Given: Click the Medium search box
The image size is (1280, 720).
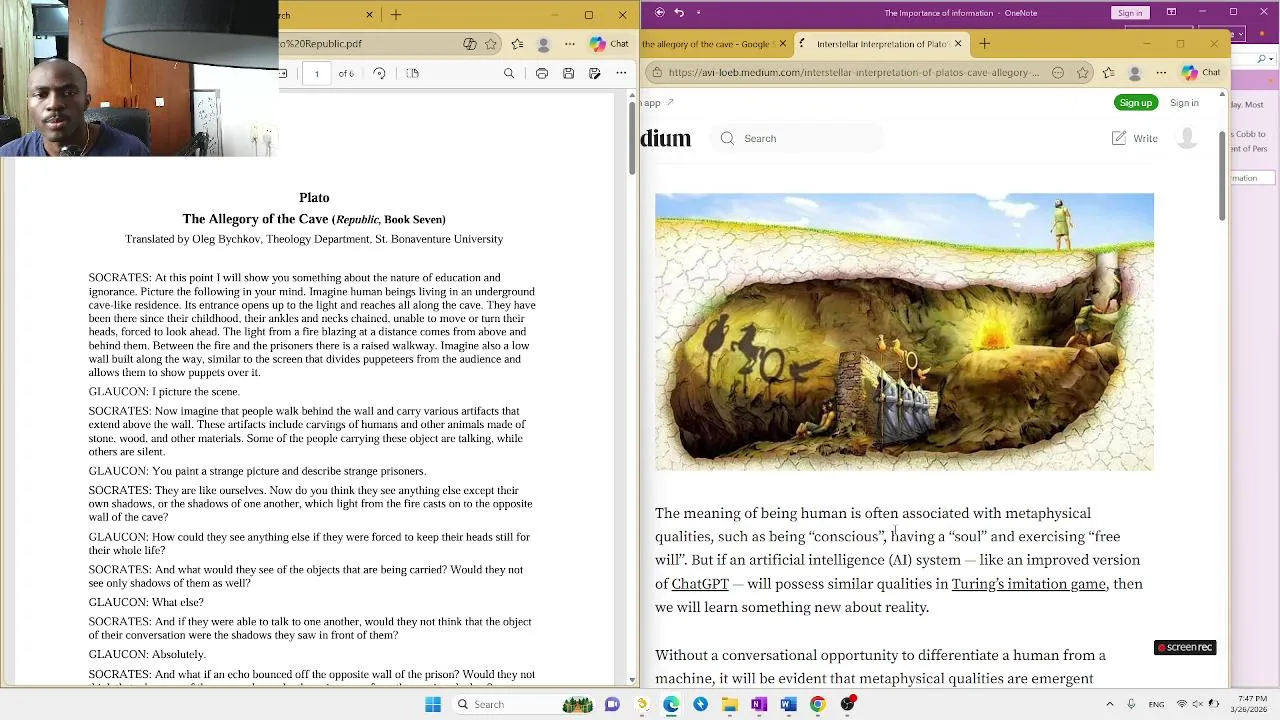Looking at the screenshot, I should [x=798, y=138].
